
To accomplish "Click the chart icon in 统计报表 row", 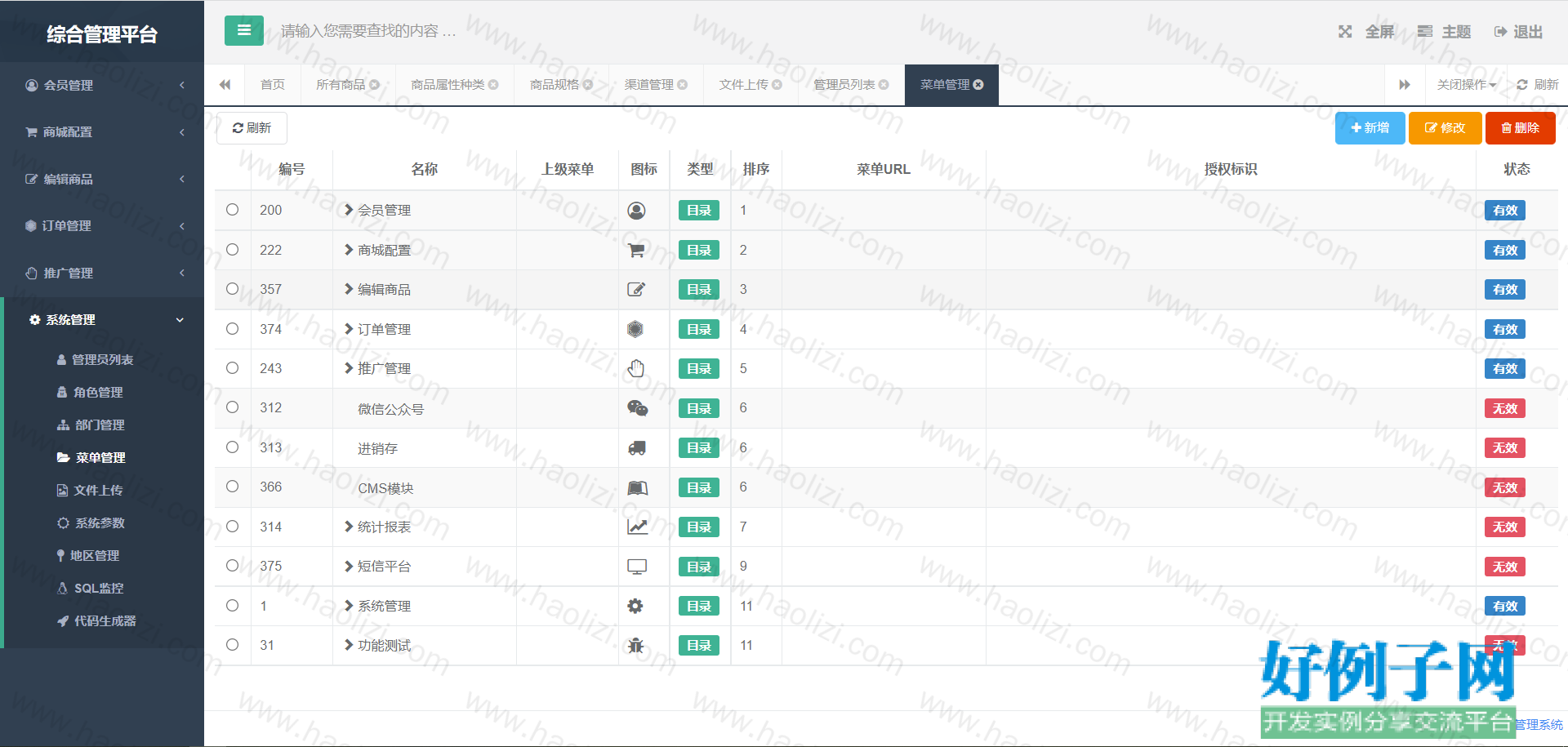I will pyautogui.click(x=637, y=527).
